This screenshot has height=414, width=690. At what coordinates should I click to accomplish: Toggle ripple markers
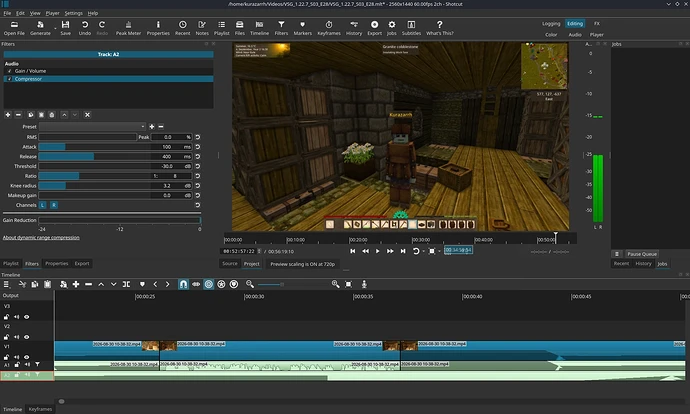(234, 284)
